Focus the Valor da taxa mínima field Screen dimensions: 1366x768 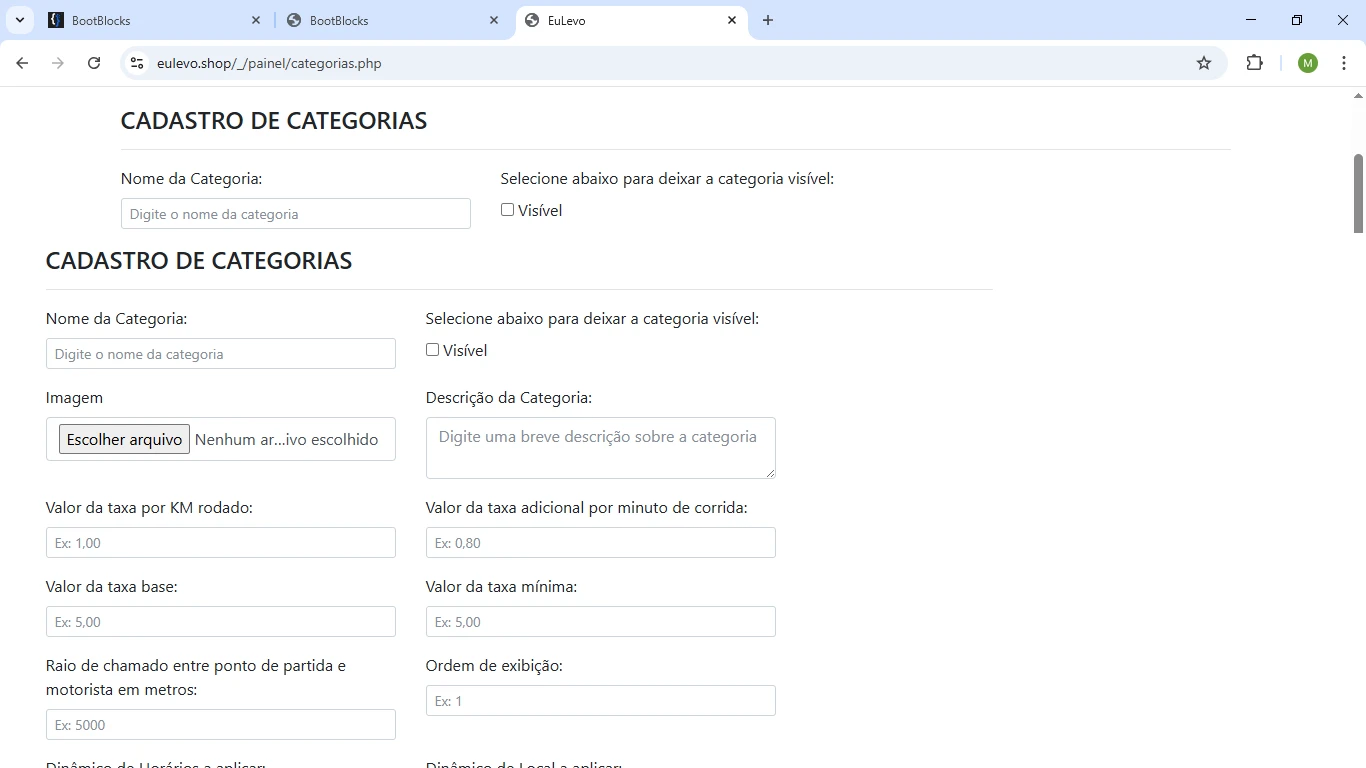[x=600, y=622]
